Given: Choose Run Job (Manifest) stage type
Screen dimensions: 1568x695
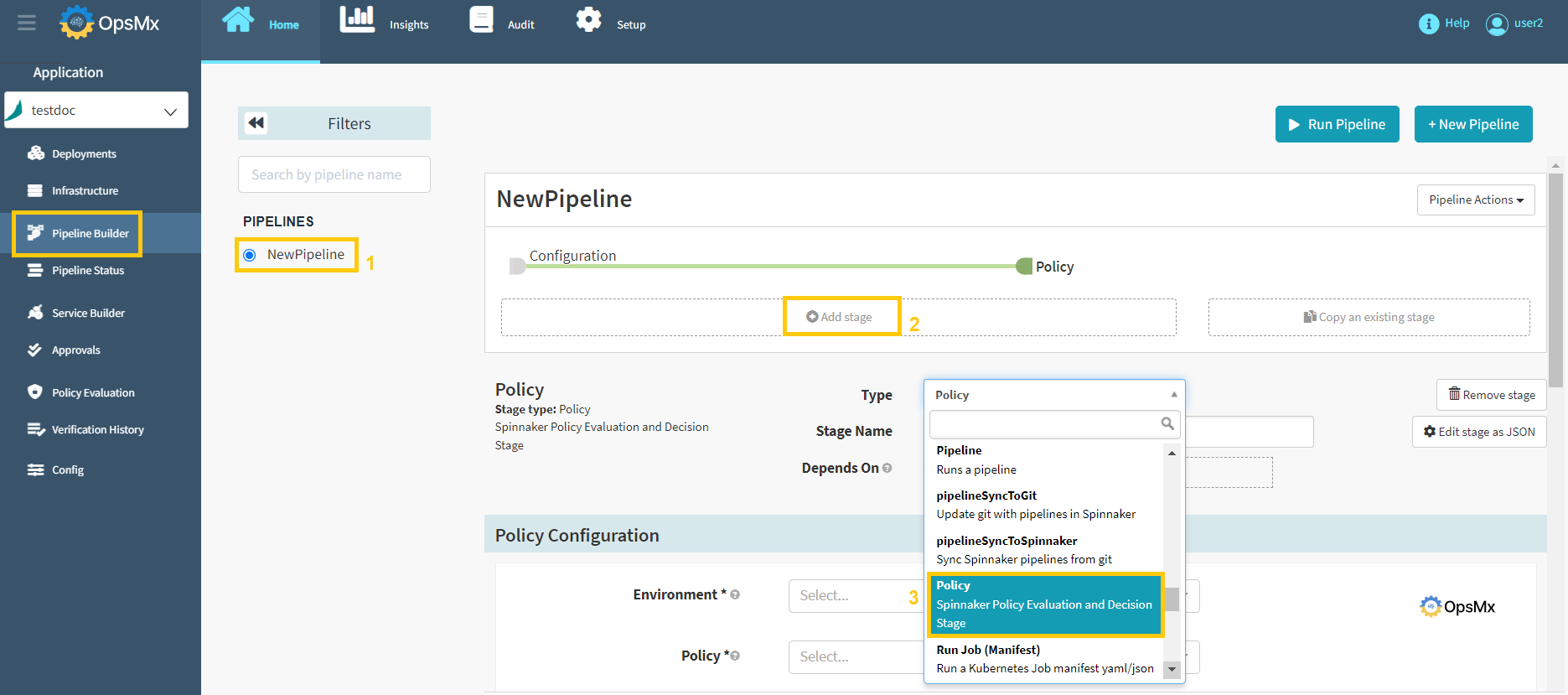Looking at the screenshot, I should click(1044, 659).
